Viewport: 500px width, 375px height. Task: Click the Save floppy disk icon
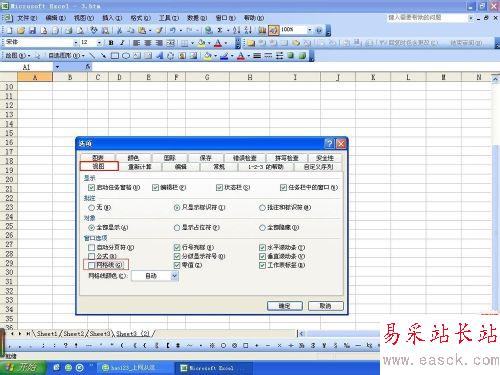coord(32,31)
